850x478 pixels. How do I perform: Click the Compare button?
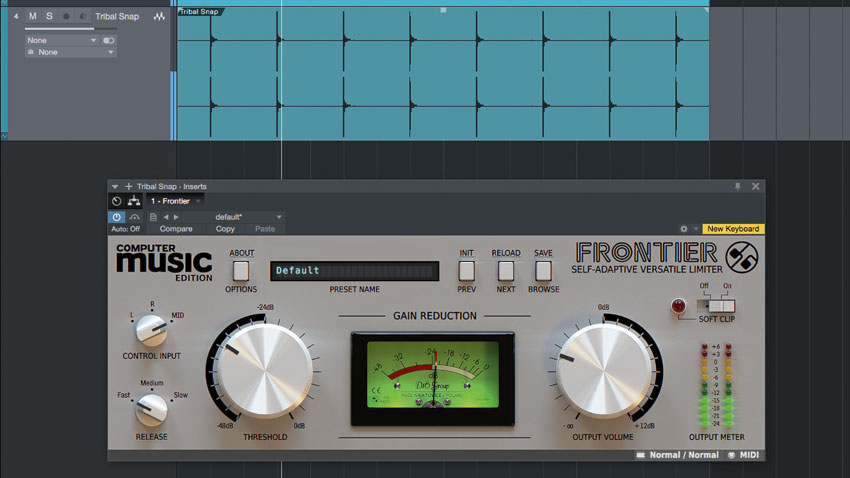[176, 229]
